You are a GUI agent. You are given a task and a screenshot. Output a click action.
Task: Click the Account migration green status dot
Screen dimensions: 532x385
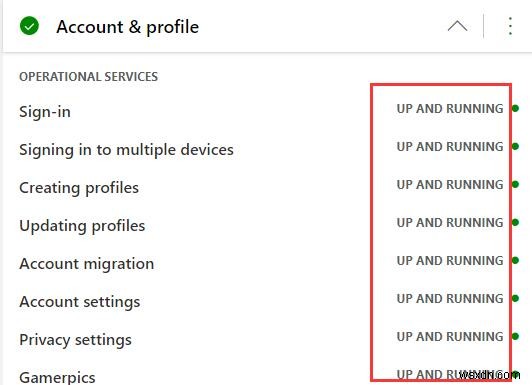[x=515, y=261]
